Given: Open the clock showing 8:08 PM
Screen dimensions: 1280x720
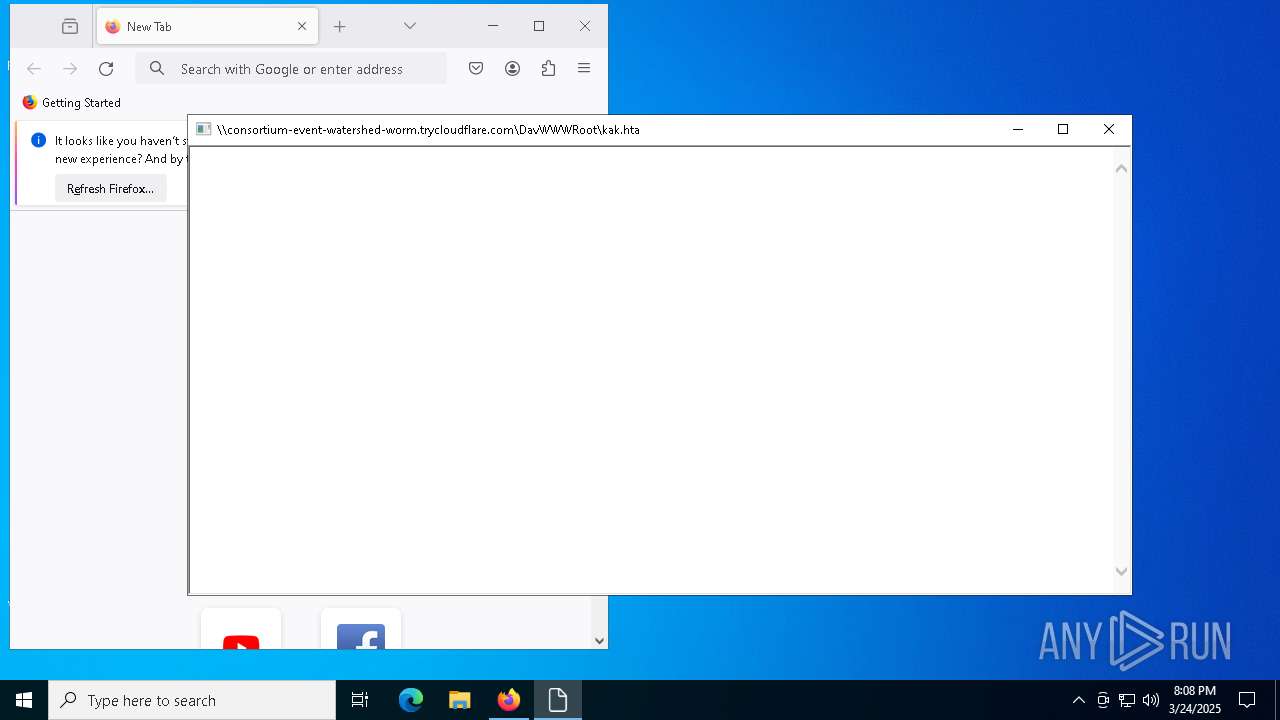Looking at the screenshot, I should point(1195,700).
